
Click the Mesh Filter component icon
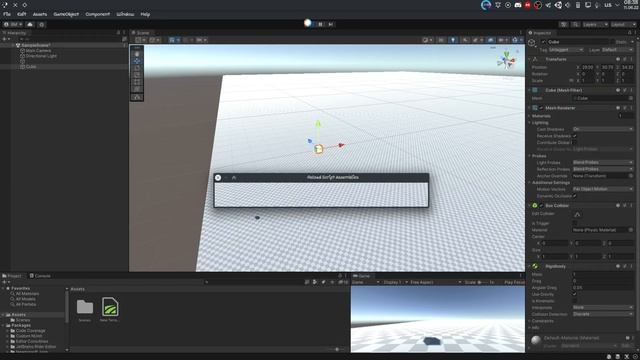coord(535,90)
